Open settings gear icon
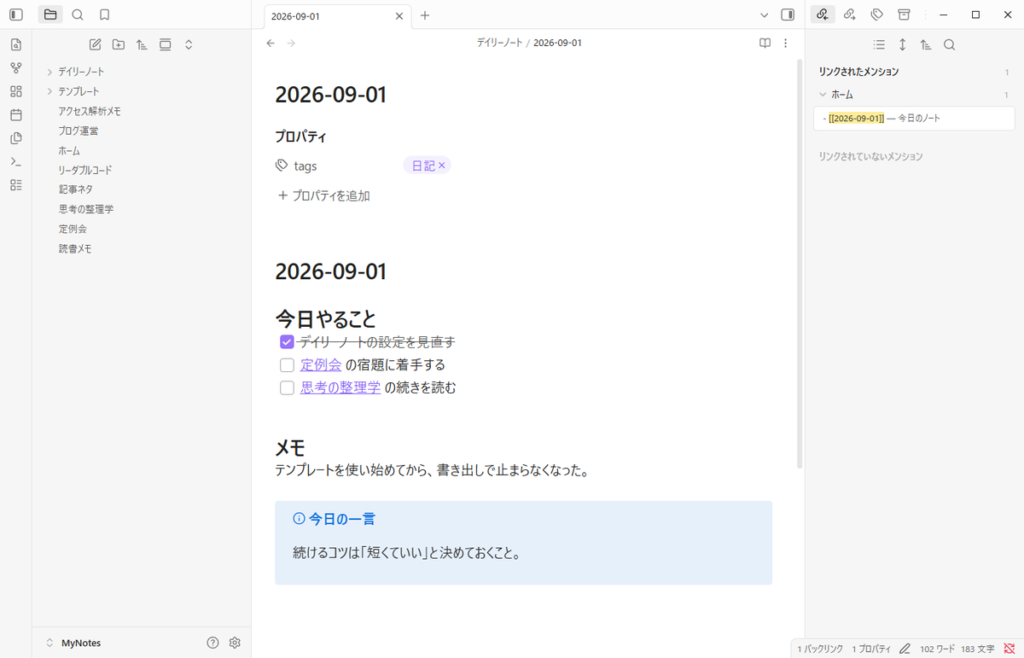 235,642
